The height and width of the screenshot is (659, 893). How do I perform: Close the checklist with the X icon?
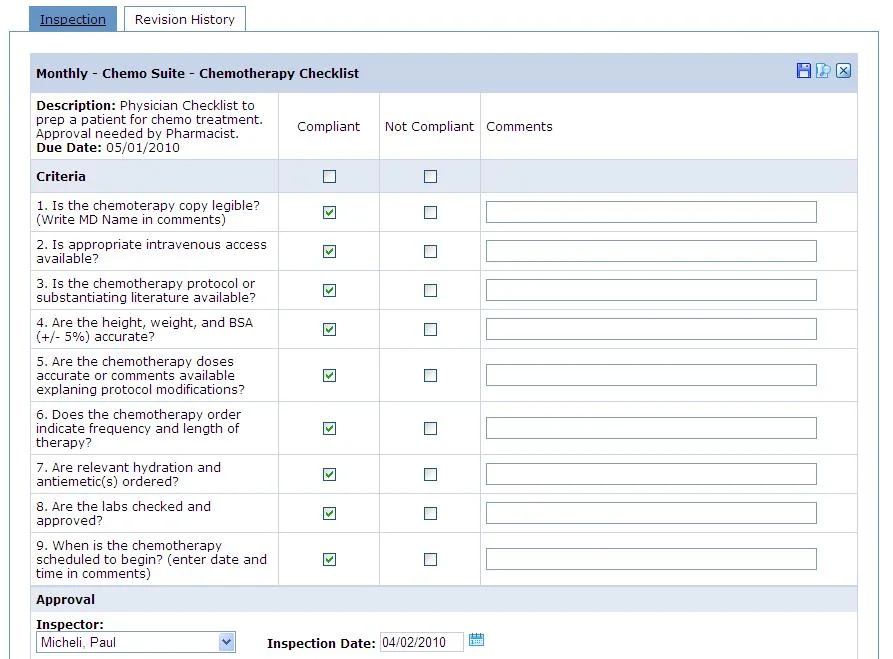(844, 71)
